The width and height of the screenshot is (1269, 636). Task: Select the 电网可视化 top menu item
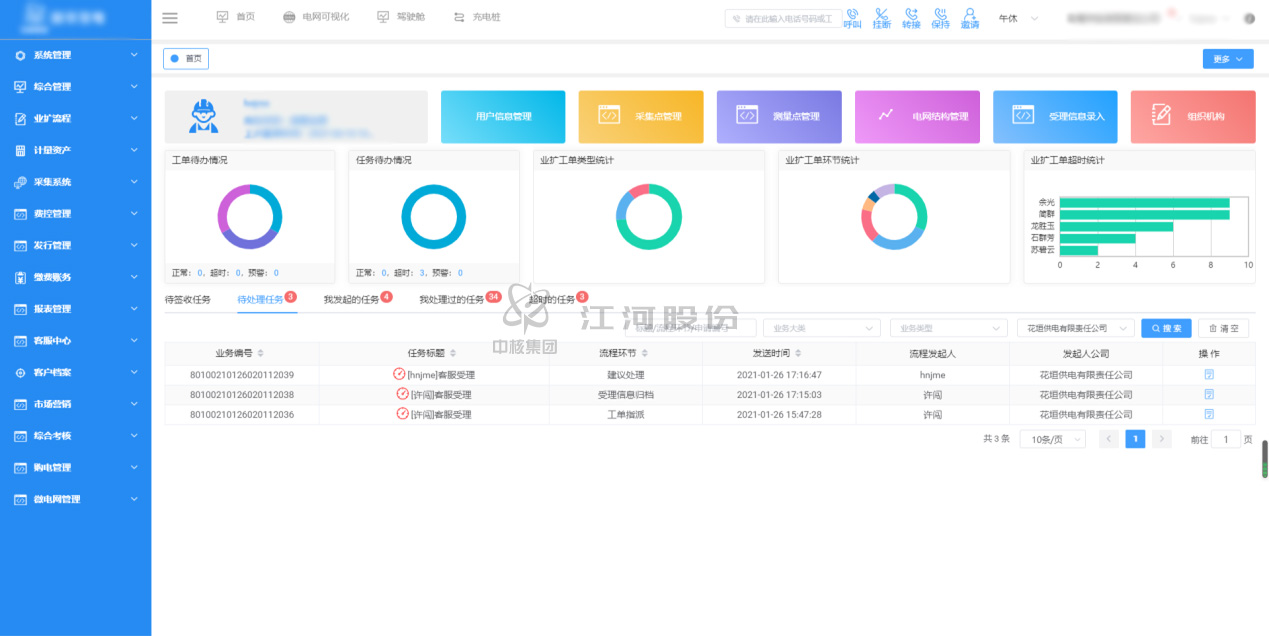pyautogui.click(x=316, y=17)
